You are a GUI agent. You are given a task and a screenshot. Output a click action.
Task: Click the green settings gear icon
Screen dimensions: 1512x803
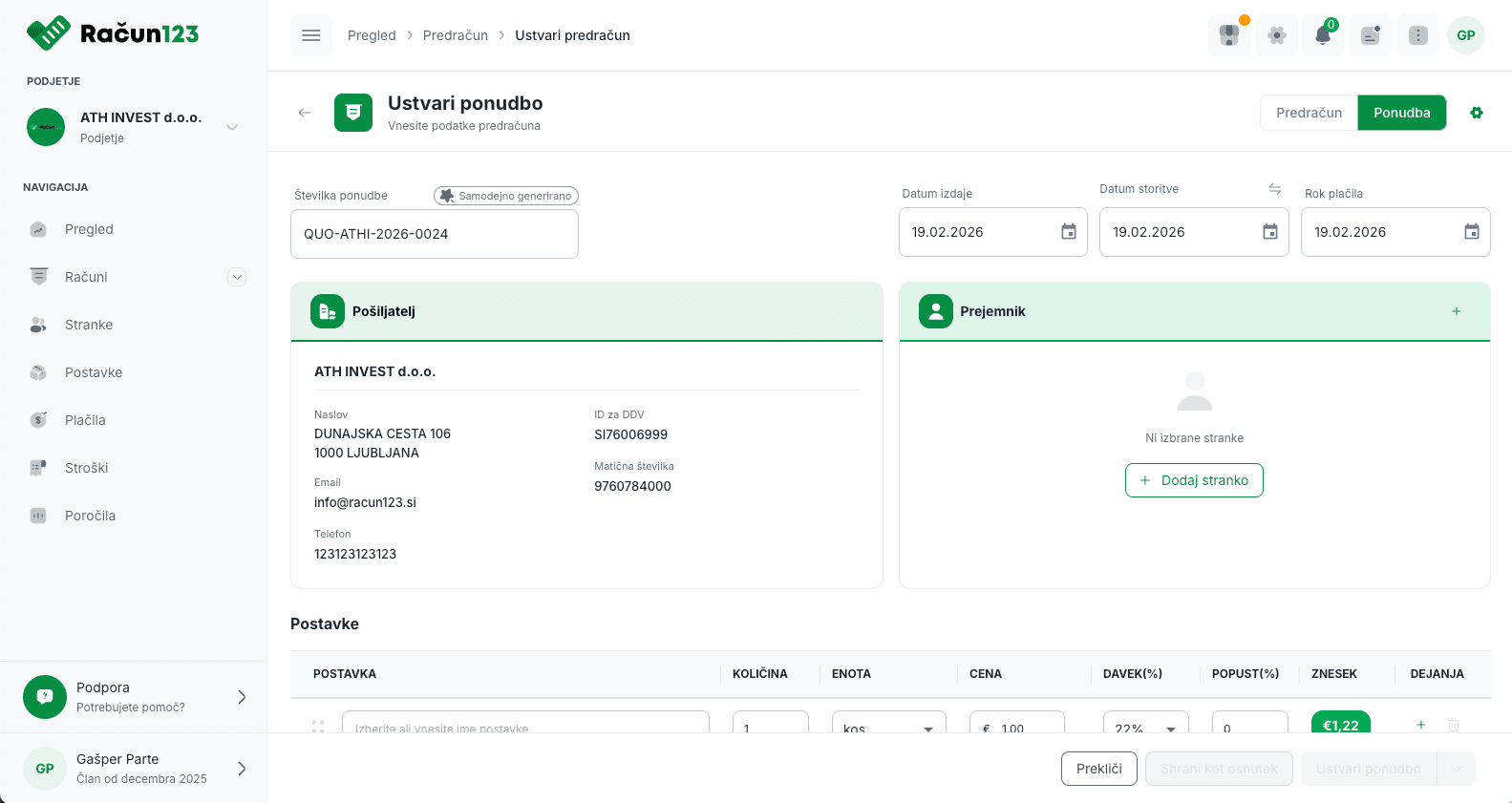(1477, 113)
